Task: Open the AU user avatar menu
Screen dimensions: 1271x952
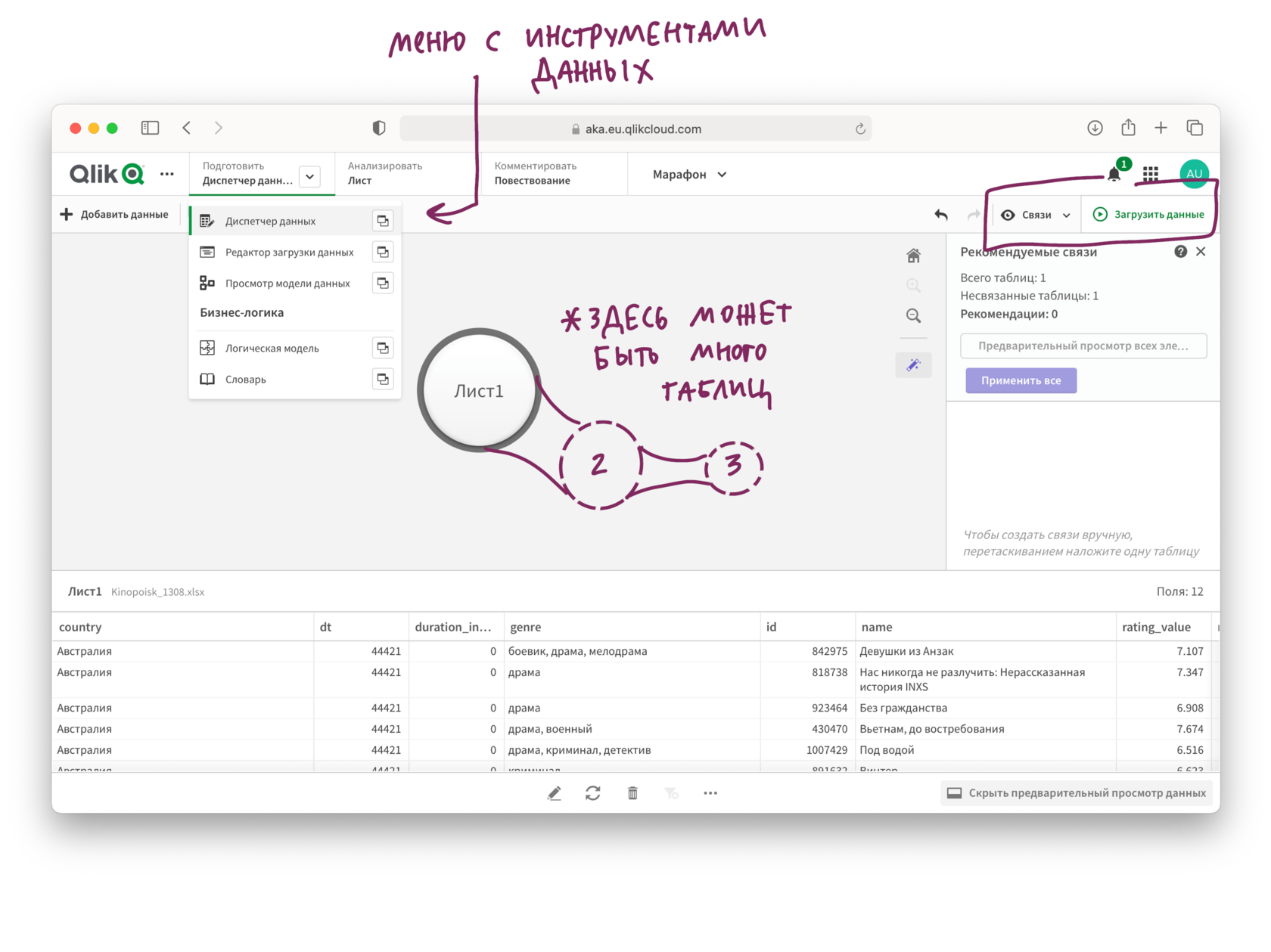Action: (x=1194, y=174)
